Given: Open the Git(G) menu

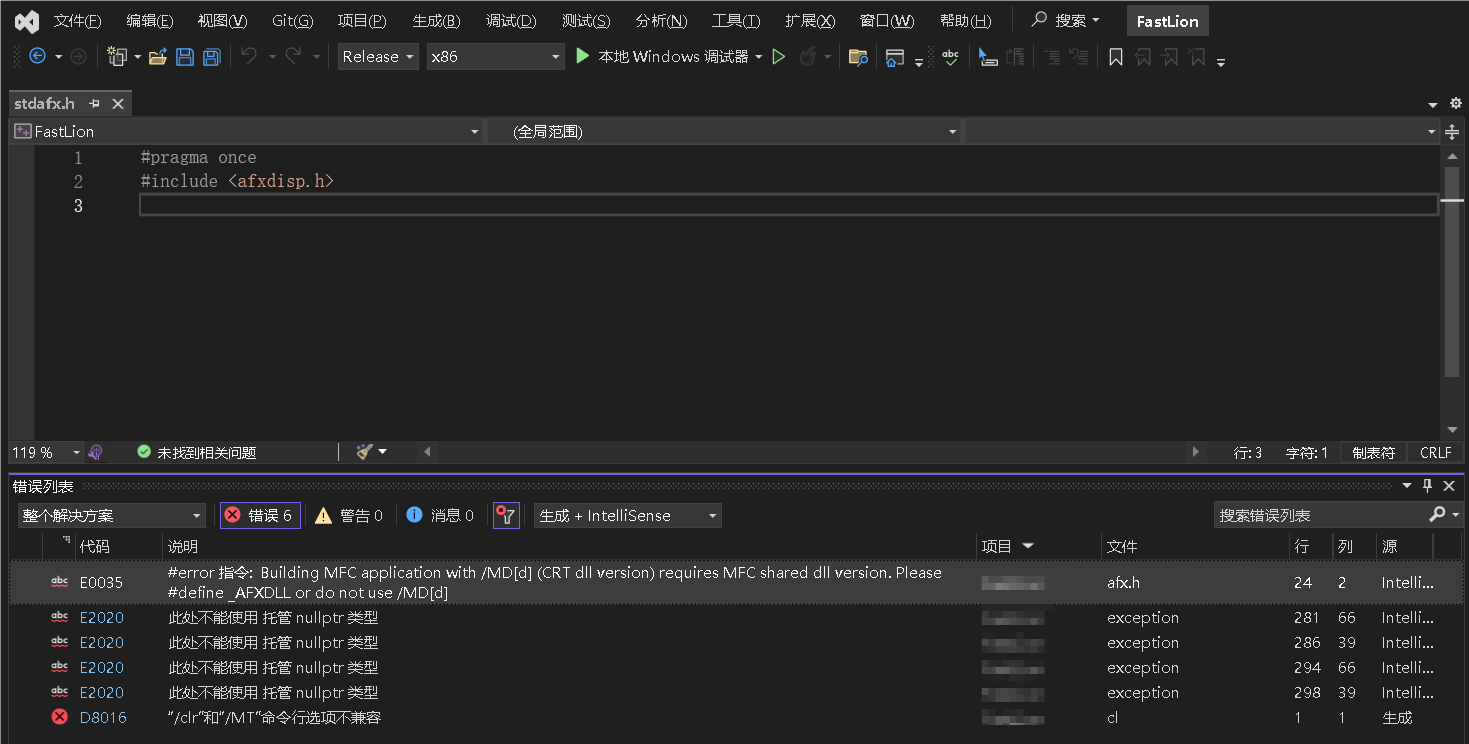Looking at the screenshot, I should coord(293,21).
